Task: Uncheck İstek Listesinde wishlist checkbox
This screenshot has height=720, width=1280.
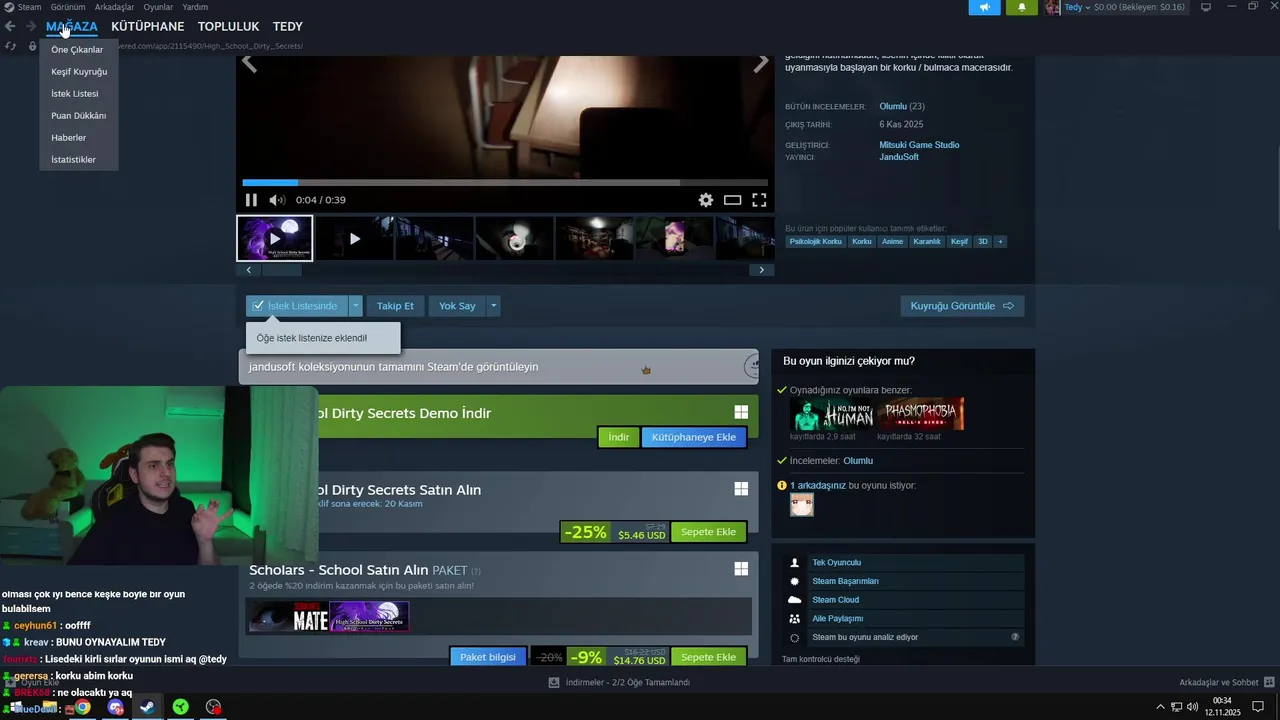Action: [x=258, y=306]
